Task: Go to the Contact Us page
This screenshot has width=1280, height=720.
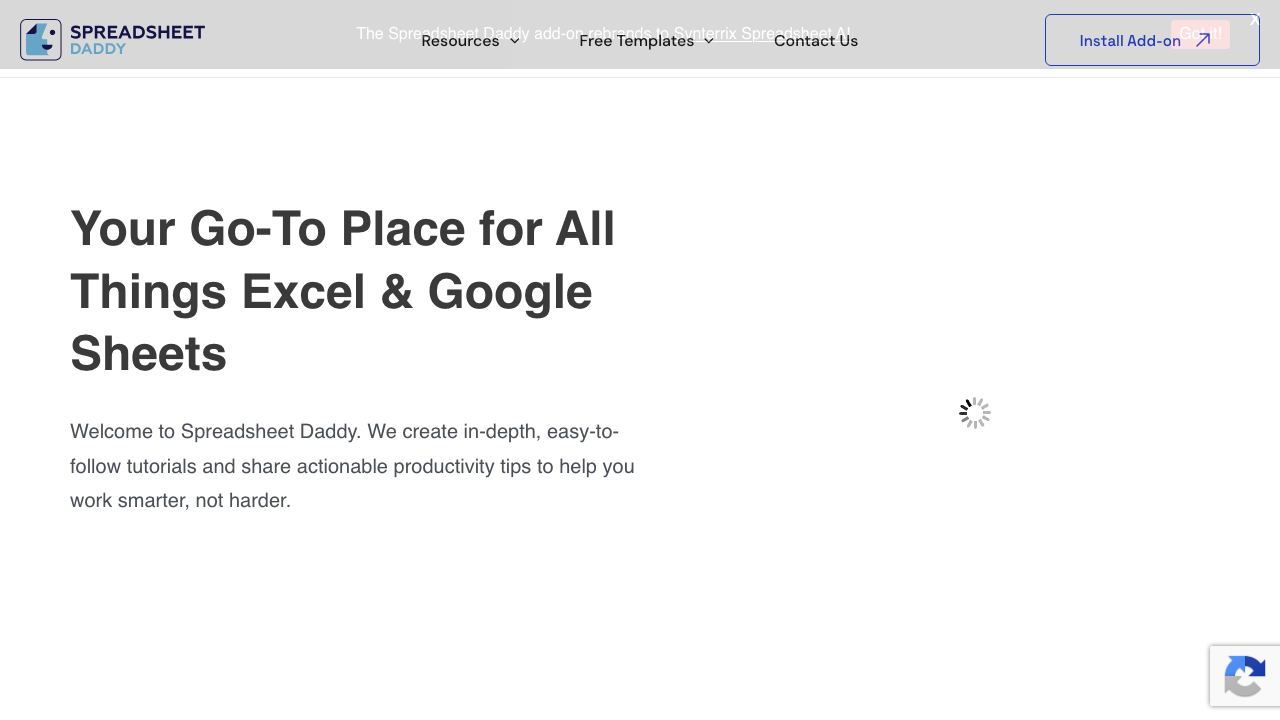Action: [816, 41]
